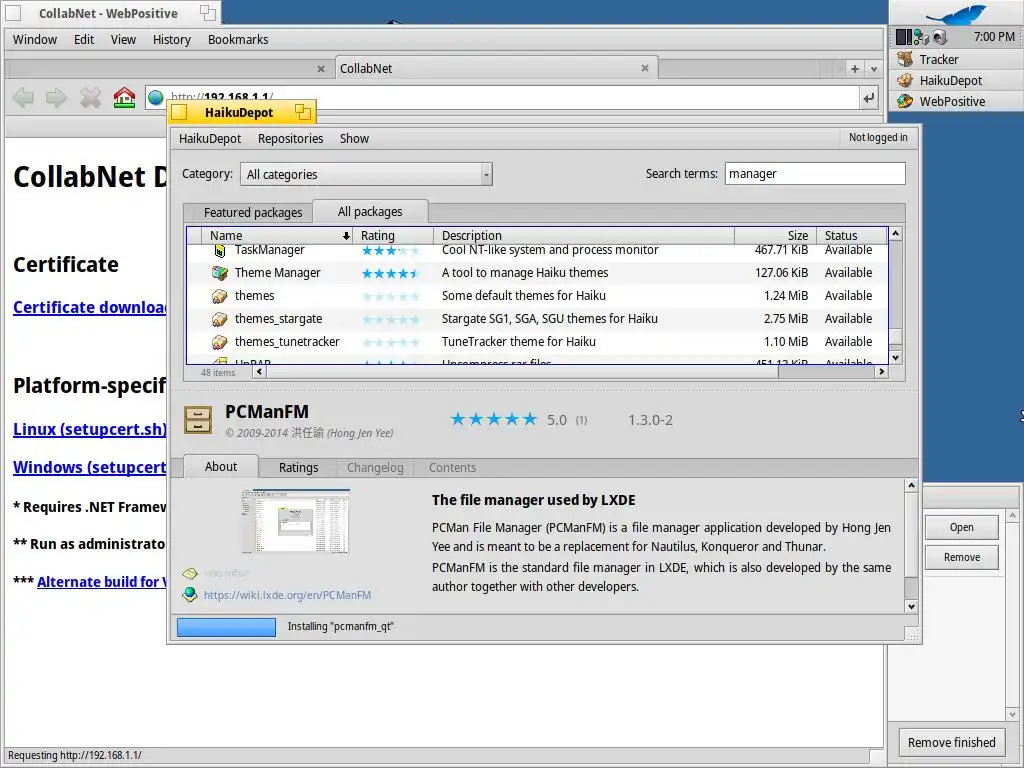Switch to the All packages tab
The width and height of the screenshot is (1024, 768).
370,212
